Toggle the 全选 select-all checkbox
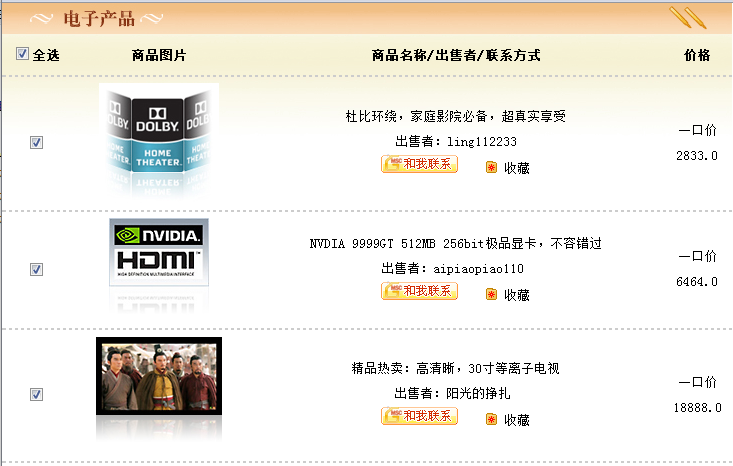Viewport: 733px width, 466px height. 22,54
